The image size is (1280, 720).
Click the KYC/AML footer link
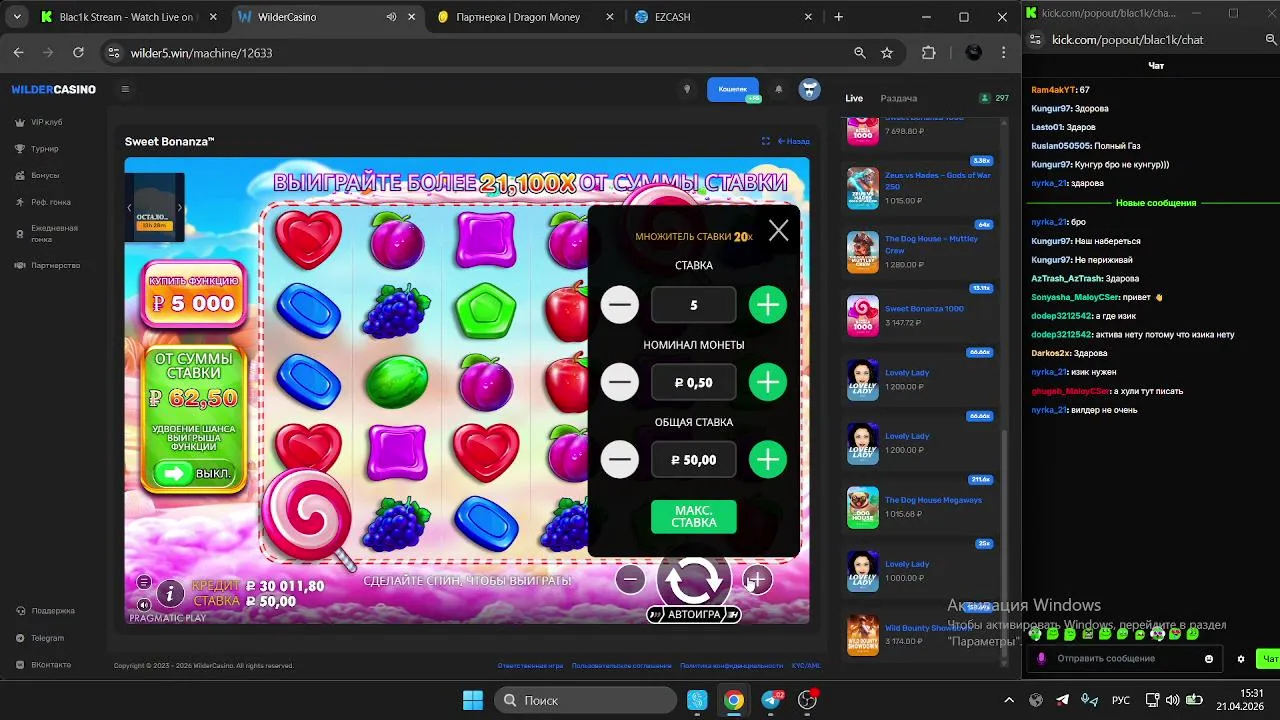(x=806, y=665)
